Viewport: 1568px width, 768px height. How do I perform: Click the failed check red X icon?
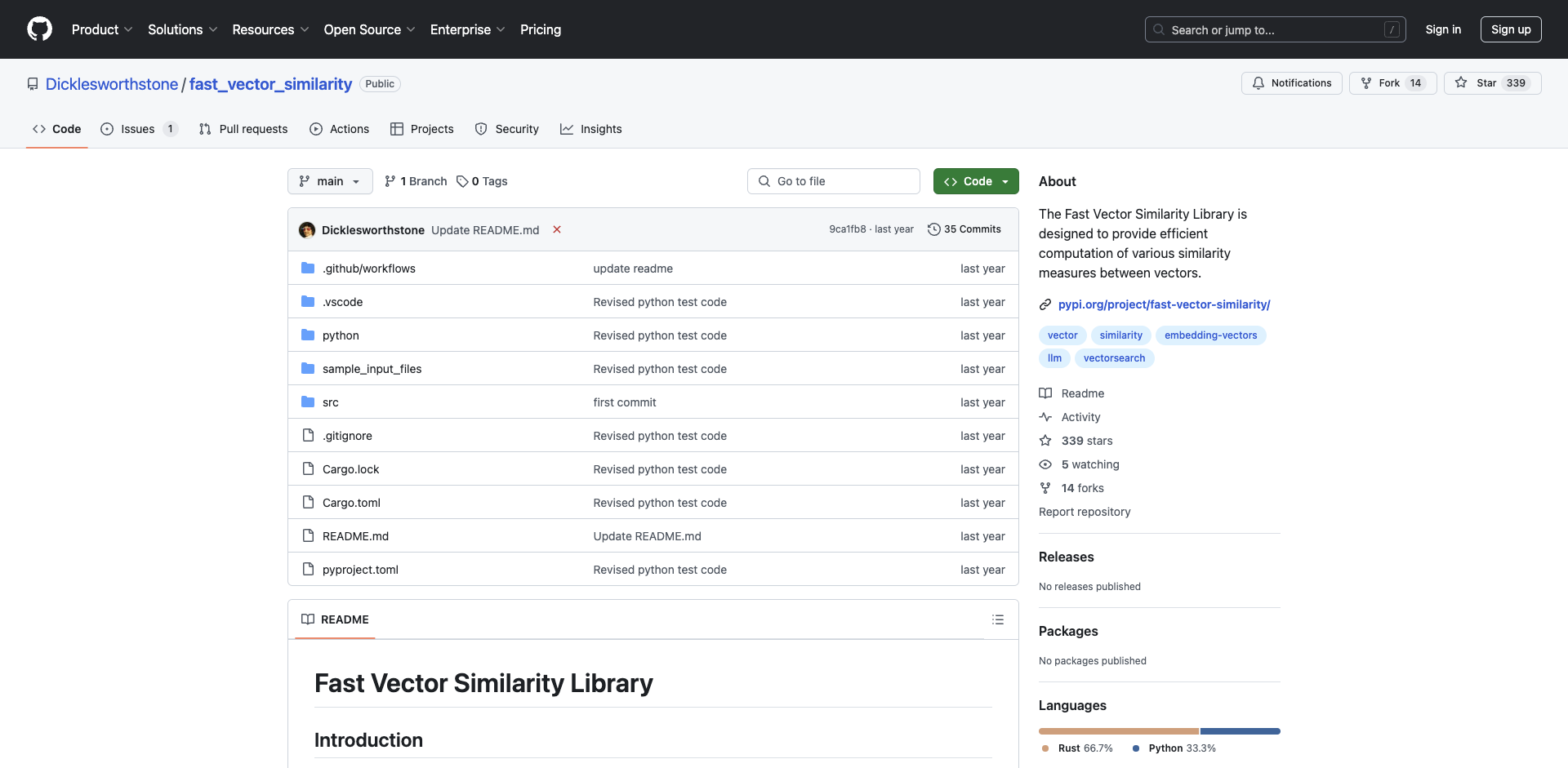pos(557,229)
